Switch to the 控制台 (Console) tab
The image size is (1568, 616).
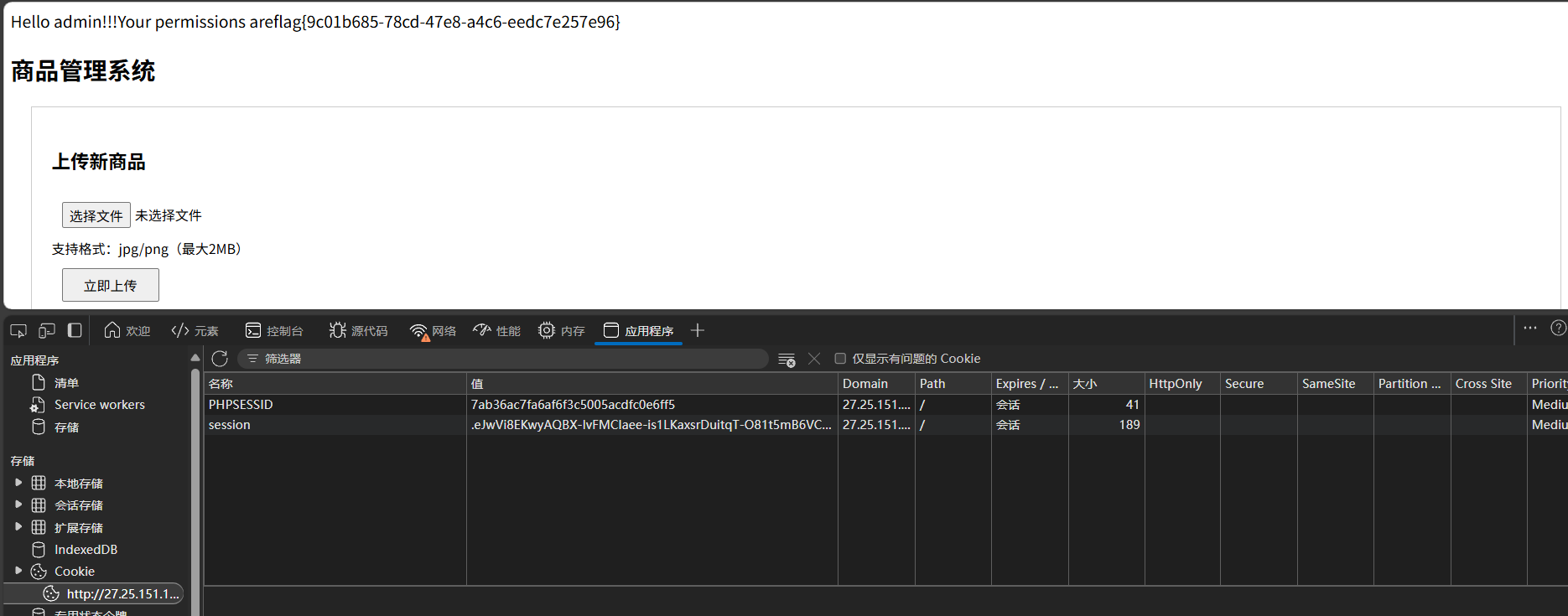[x=274, y=331]
